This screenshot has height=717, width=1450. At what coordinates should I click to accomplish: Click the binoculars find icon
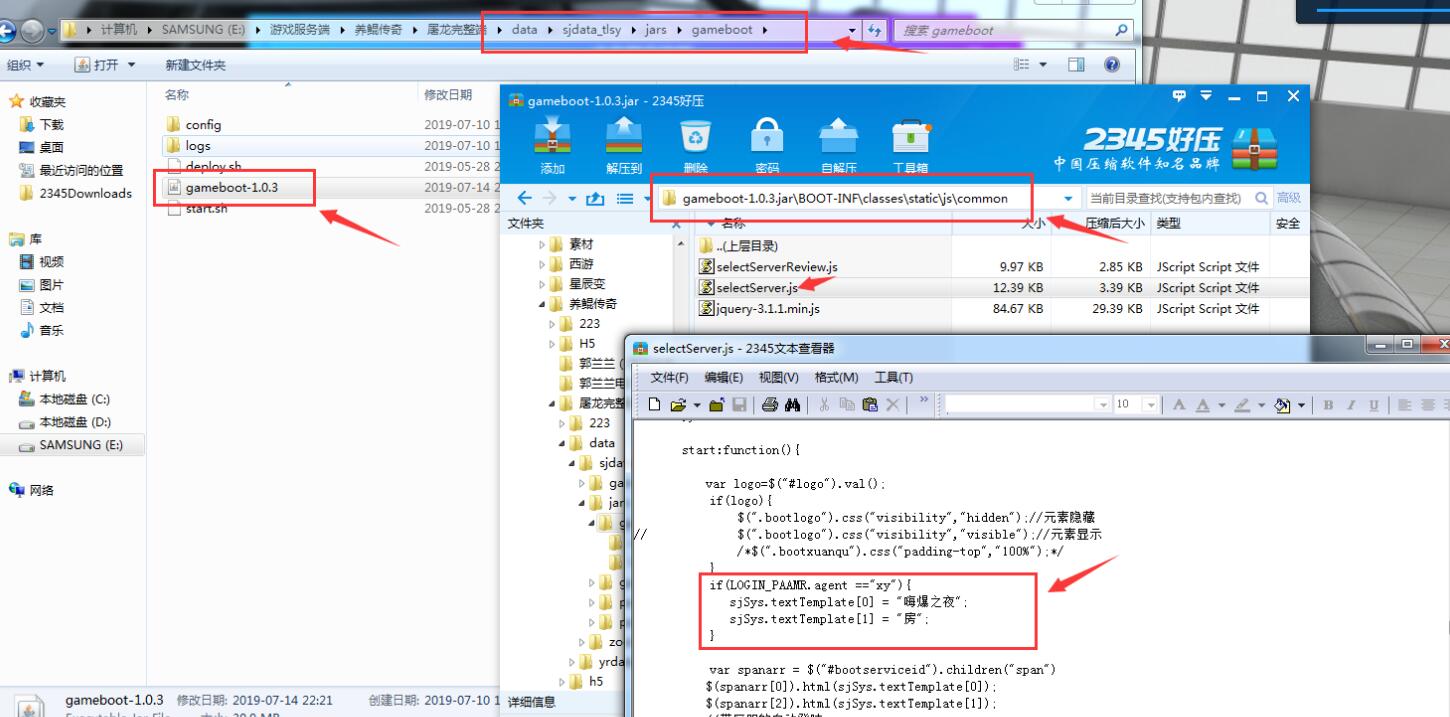point(793,405)
